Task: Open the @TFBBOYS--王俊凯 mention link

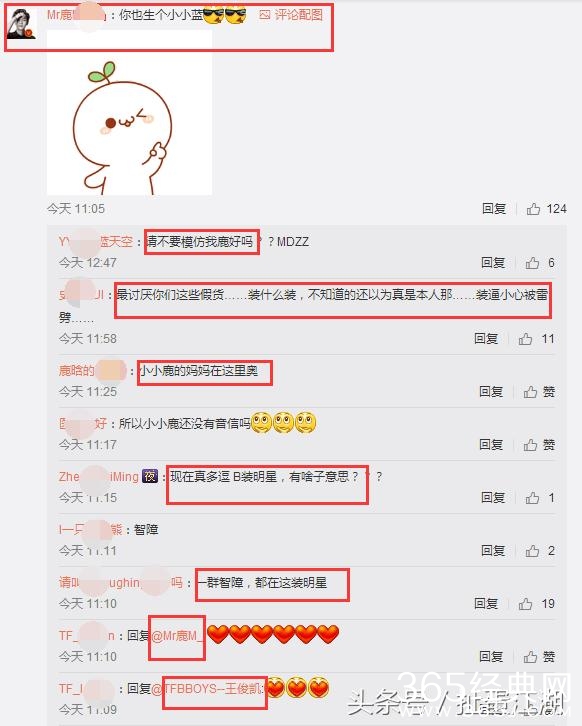Action: point(207,689)
